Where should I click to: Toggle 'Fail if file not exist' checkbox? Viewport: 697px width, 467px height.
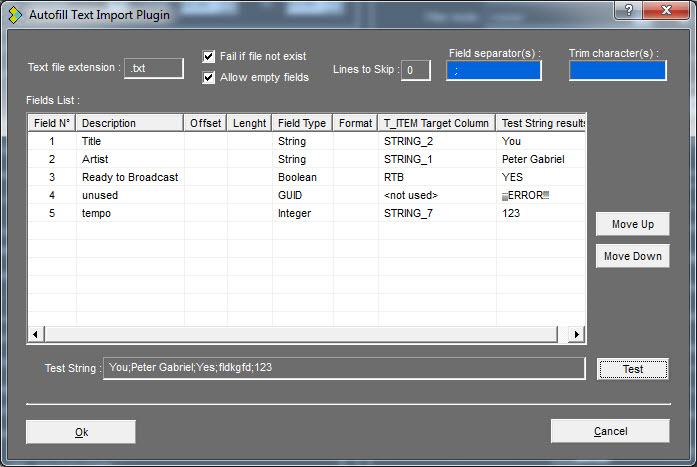click(209, 57)
